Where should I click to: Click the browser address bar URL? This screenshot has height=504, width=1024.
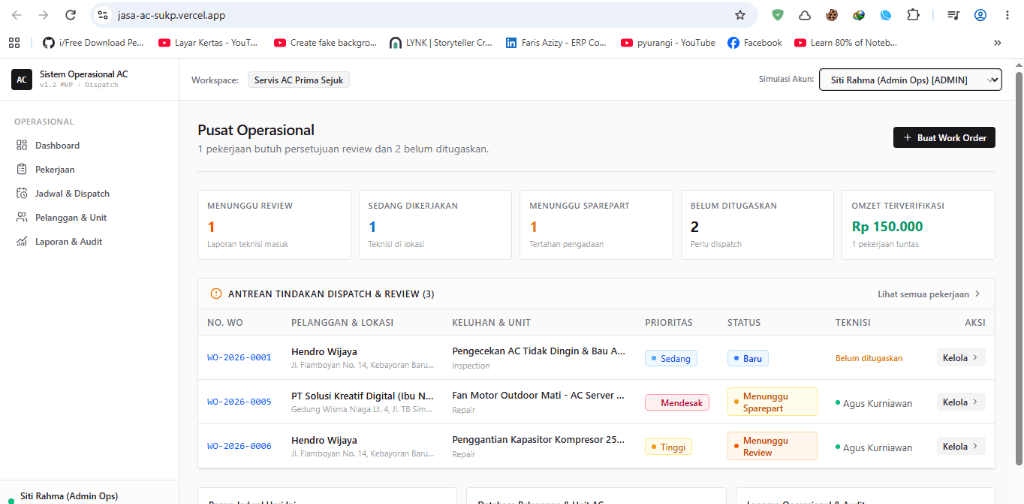click(172, 15)
